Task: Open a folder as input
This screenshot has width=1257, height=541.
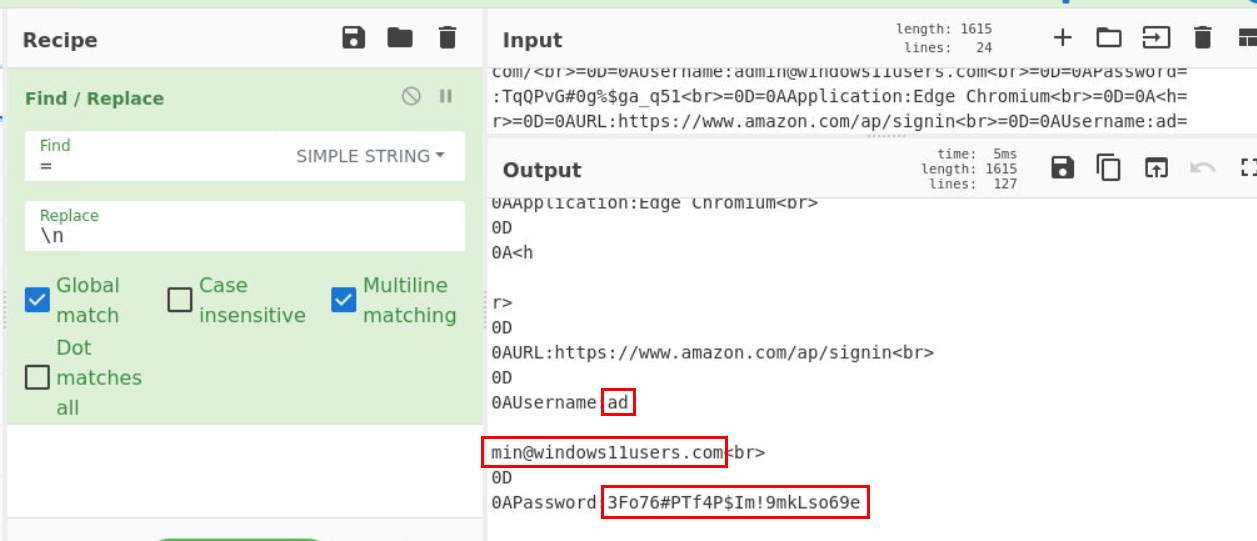Action: point(1109,38)
